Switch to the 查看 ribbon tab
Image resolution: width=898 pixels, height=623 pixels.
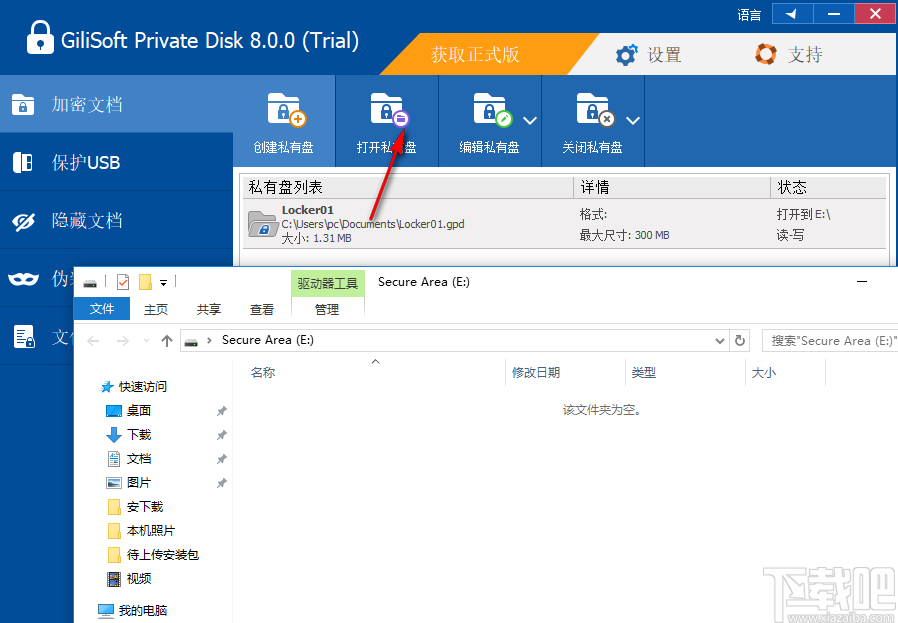[261, 309]
